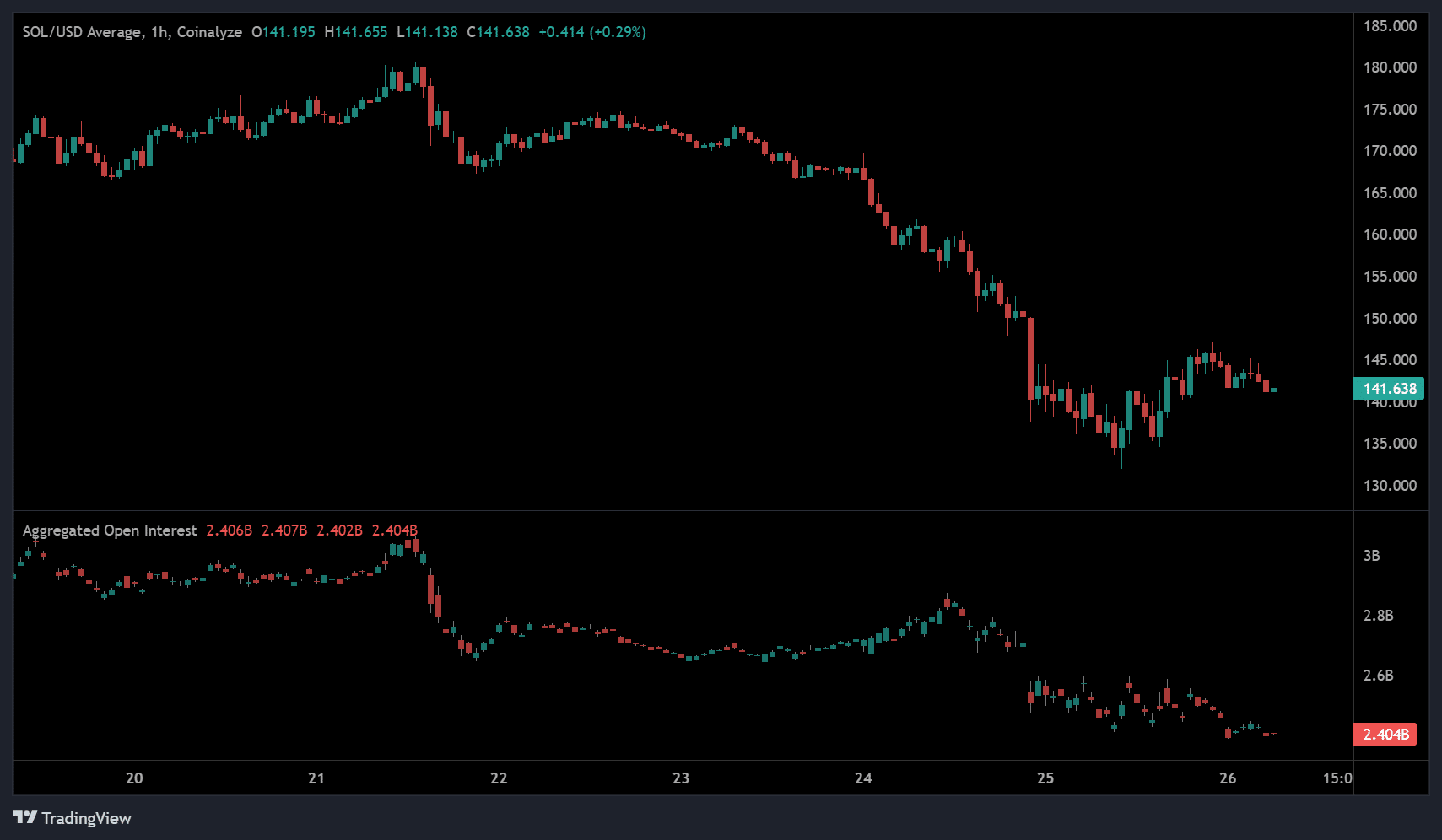The width and height of the screenshot is (1442, 840).
Task: Click the first open interest value 2.406B
Action: [229, 530]
